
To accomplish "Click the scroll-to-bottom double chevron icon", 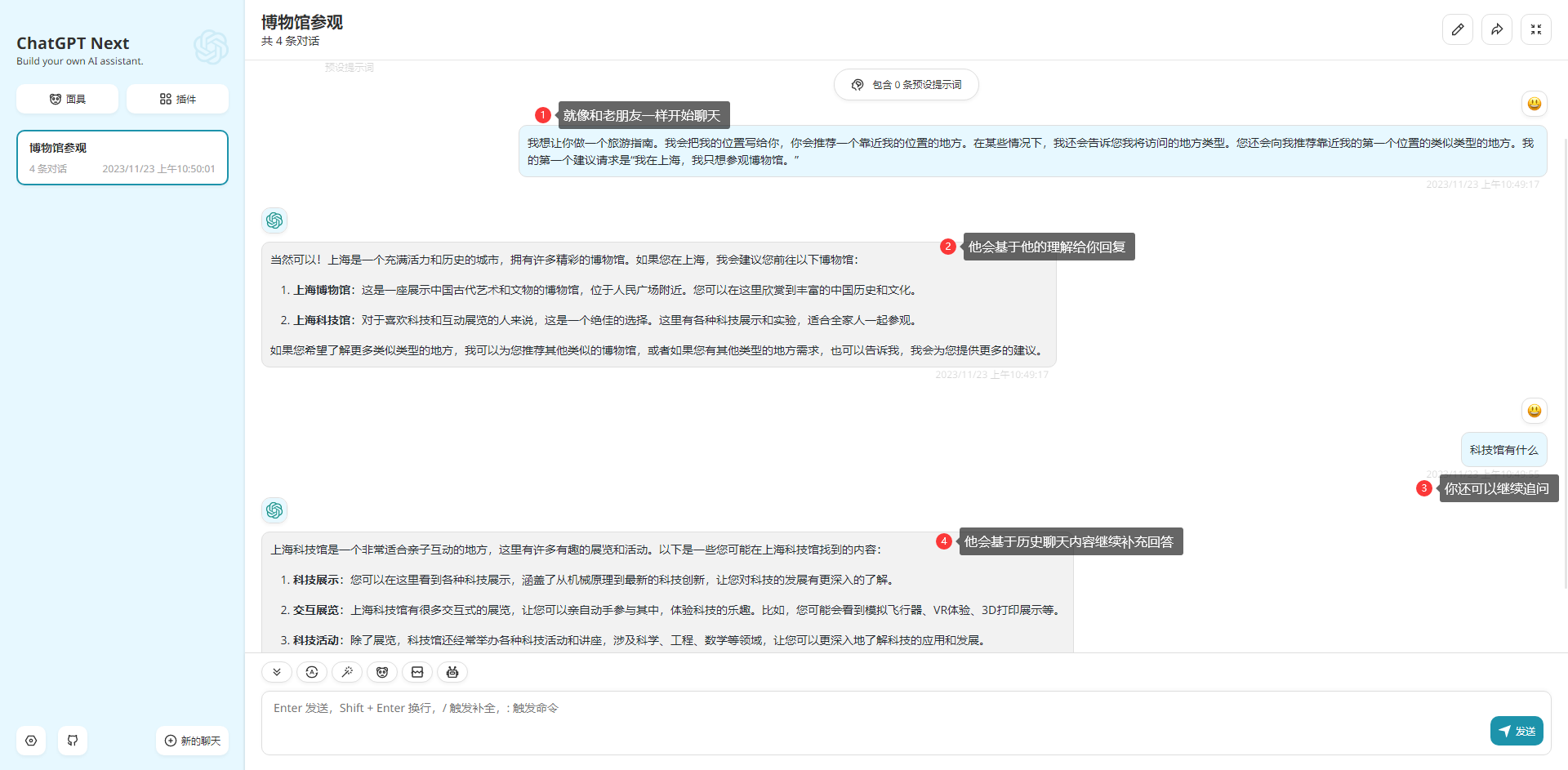I will click(277, 672).
